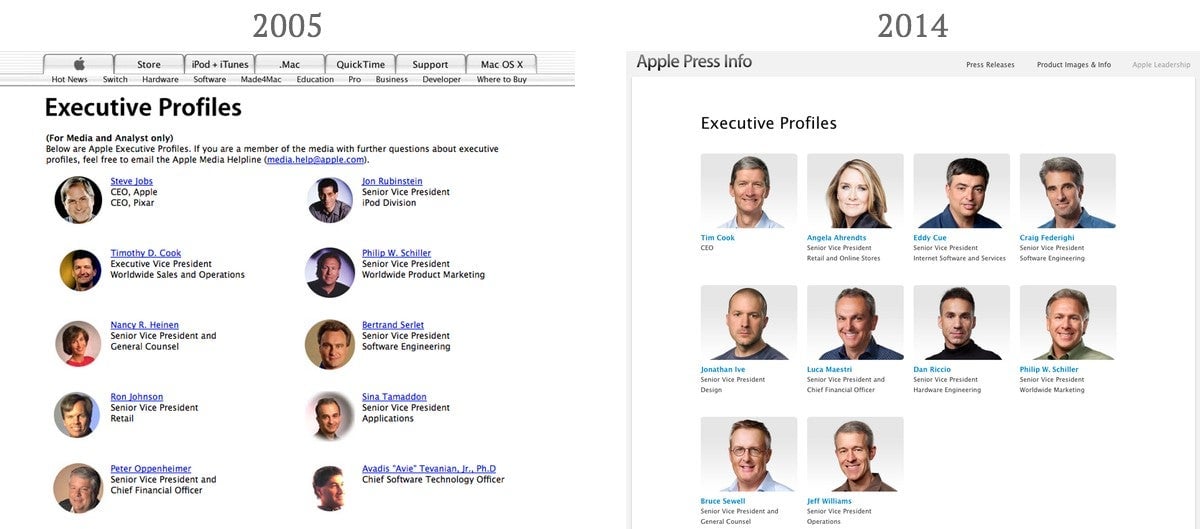1200x529 pixels.
Task: Open the iPod + iTunes tab
Action: point(220,64)
